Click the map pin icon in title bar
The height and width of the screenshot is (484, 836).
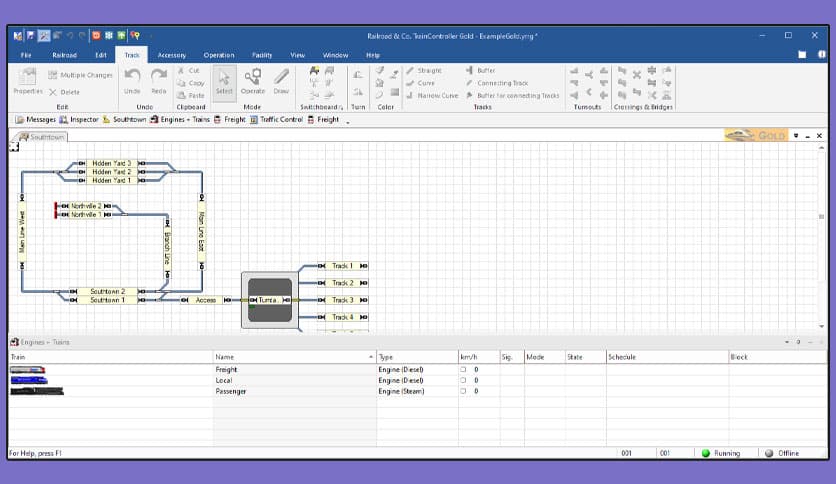point(135,36)
